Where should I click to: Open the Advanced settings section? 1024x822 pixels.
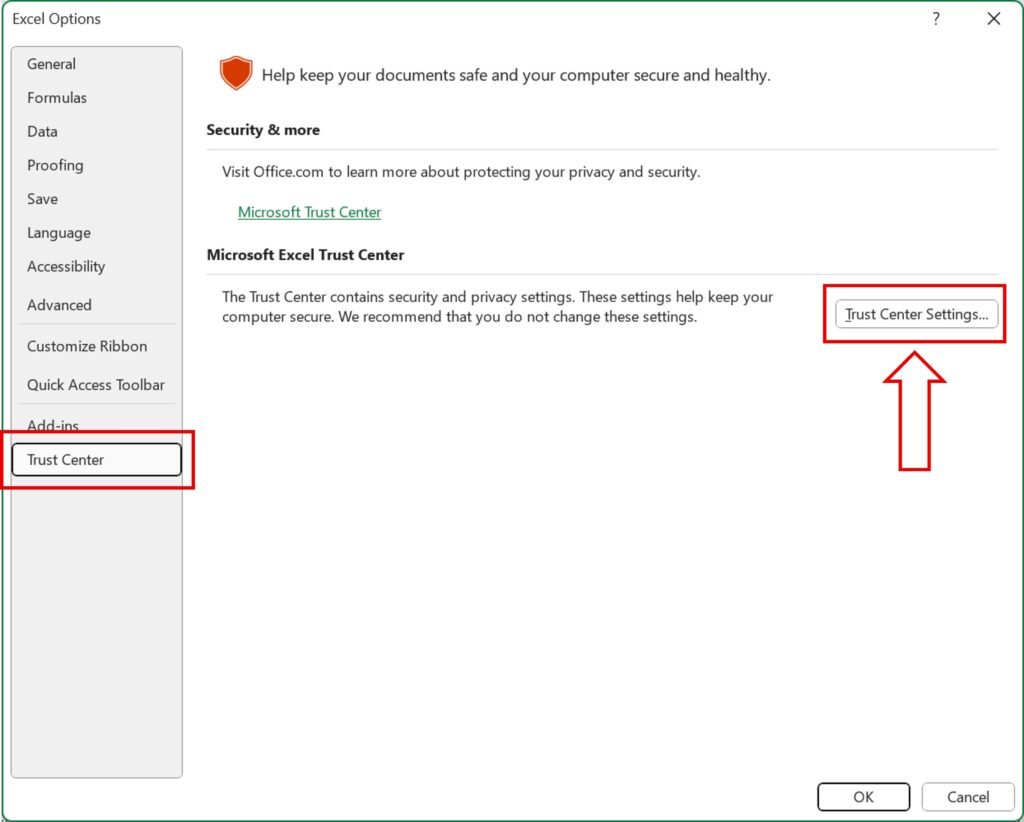(59, 304)
